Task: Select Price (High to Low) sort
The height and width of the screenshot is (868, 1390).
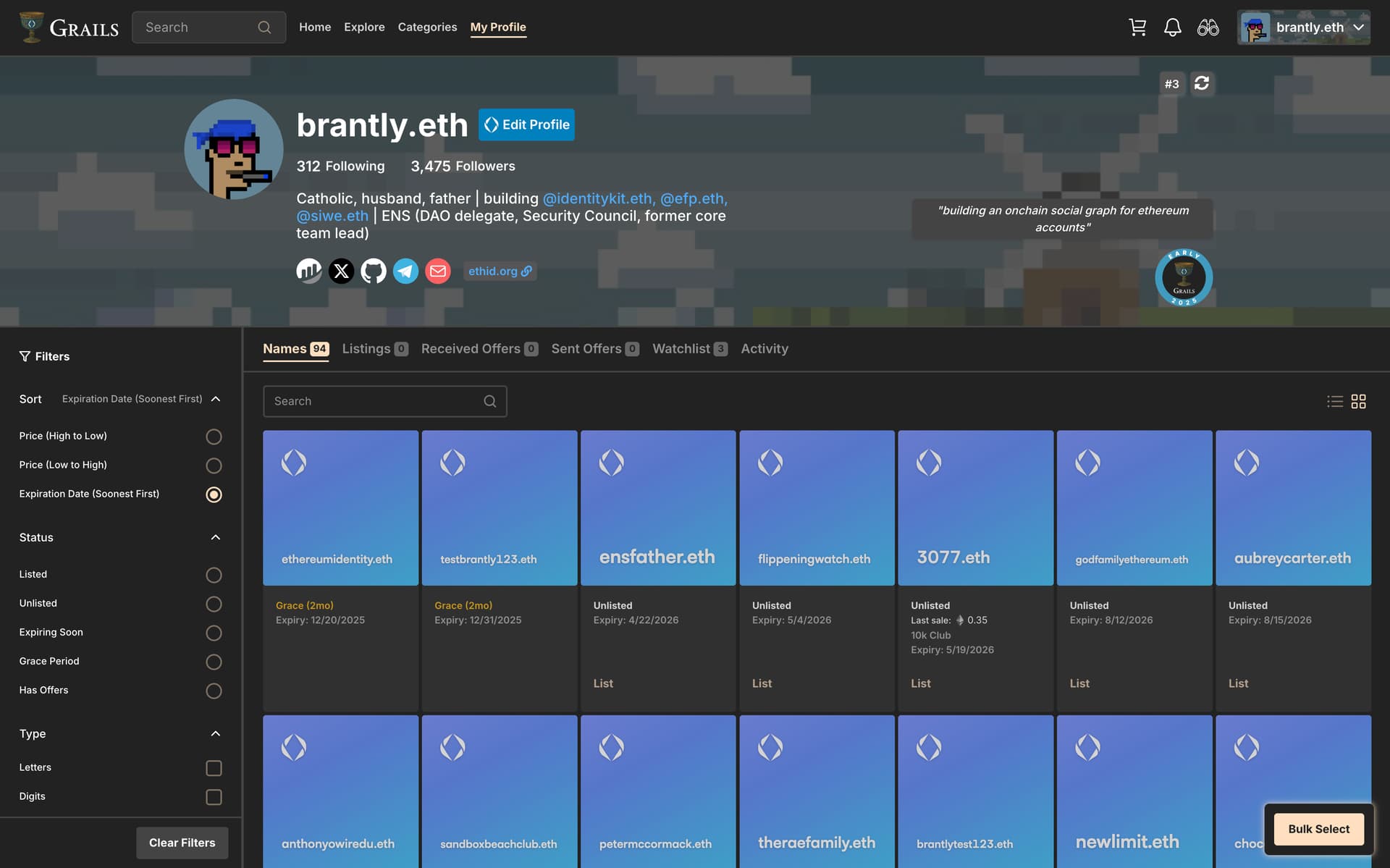Action: (x=214, y=437)
